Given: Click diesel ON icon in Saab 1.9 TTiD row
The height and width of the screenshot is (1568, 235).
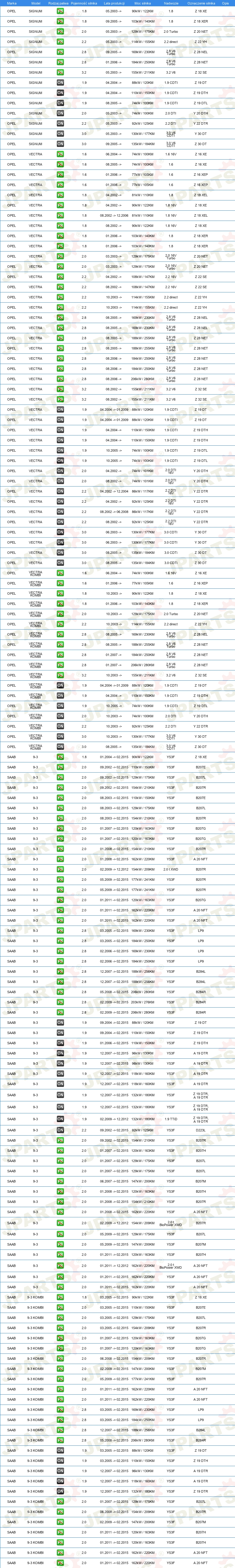Looking at the screenshot, I should 60,1119.
